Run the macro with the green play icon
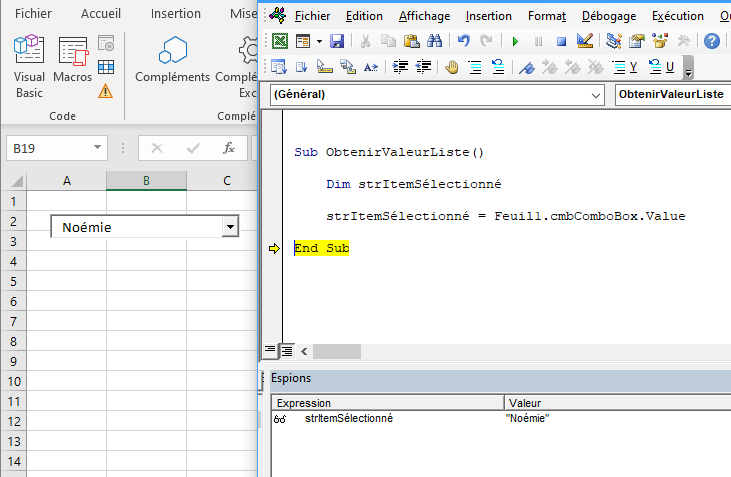 point(515,41)
